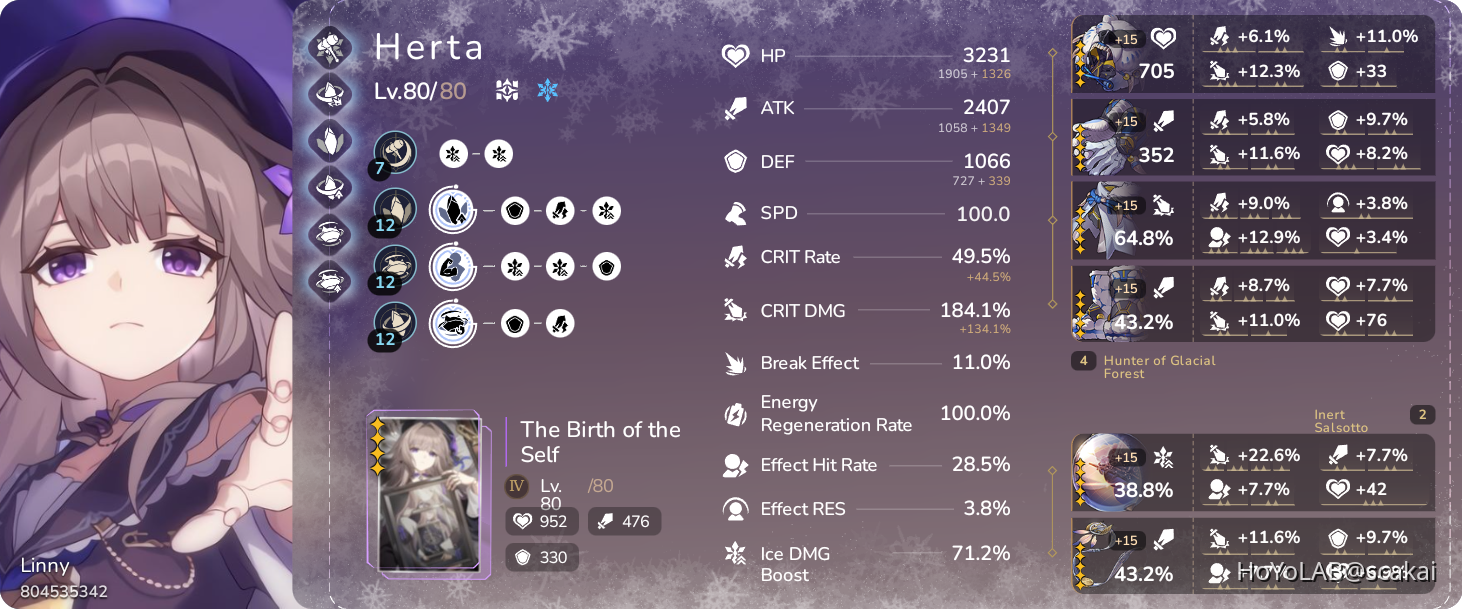1462x609 pixels.
Task: Click the HP heart stat icon
Action: [x=735, y=55]
